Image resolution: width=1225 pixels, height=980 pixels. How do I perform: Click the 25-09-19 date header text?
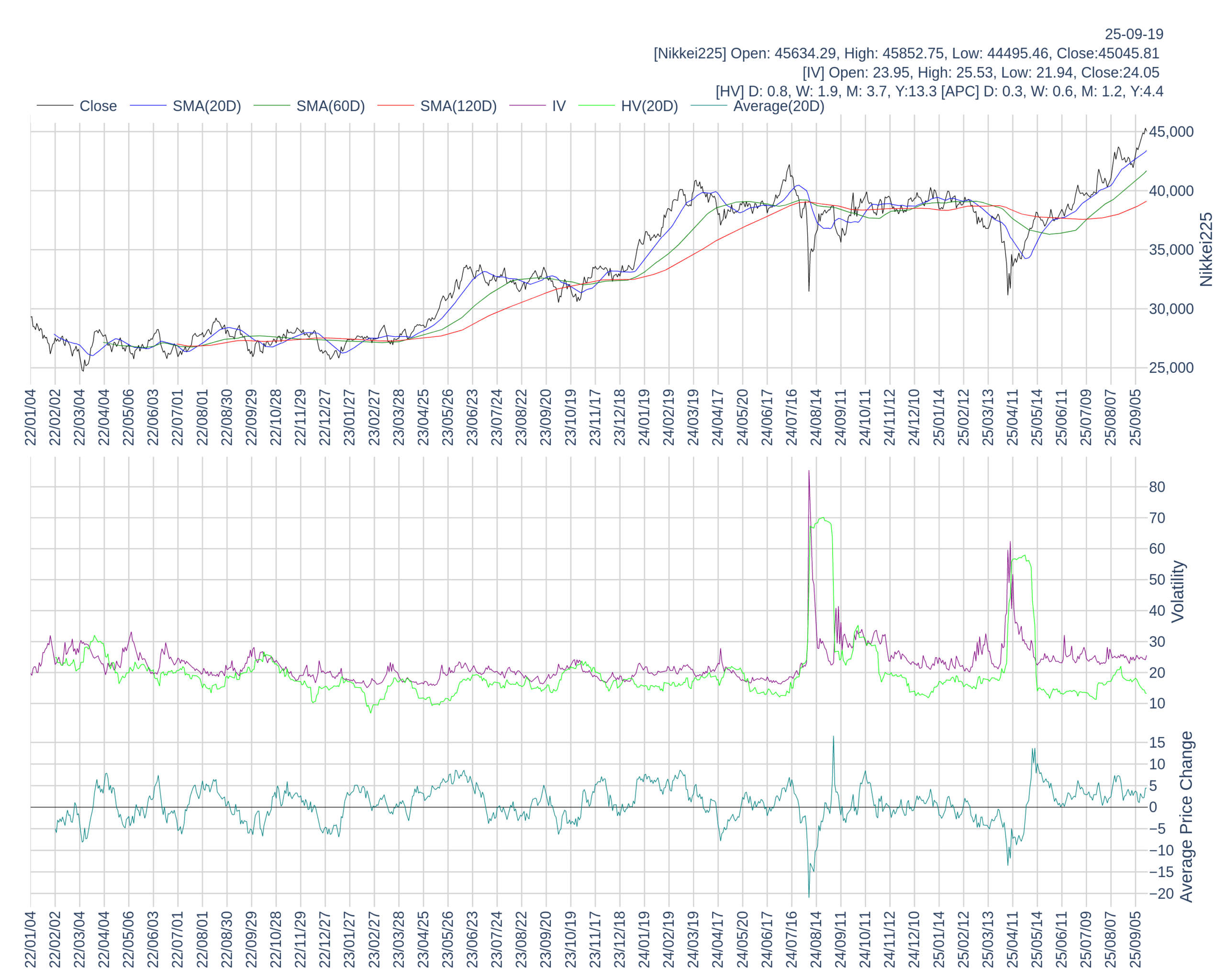(x=1134, y=34)
